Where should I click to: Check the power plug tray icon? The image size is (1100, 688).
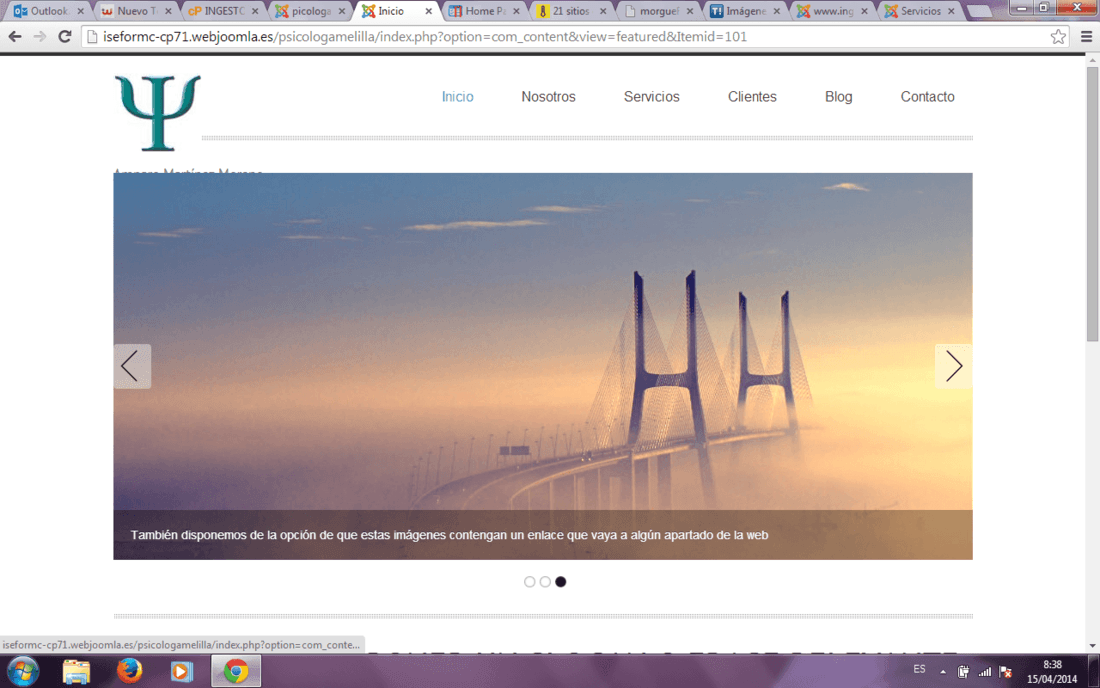pyautogui.click(x=963, y=672)
